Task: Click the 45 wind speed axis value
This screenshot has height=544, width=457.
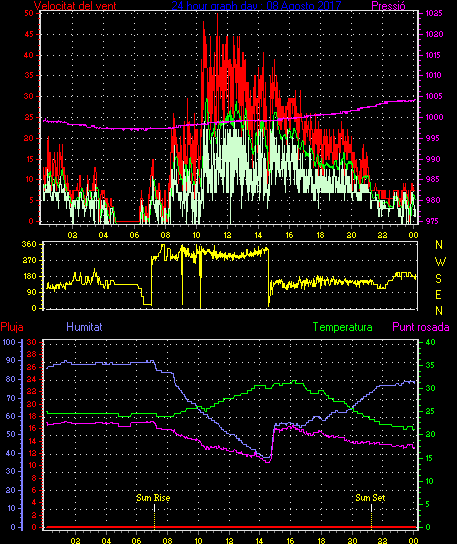Action: click(x=29, y=34)
